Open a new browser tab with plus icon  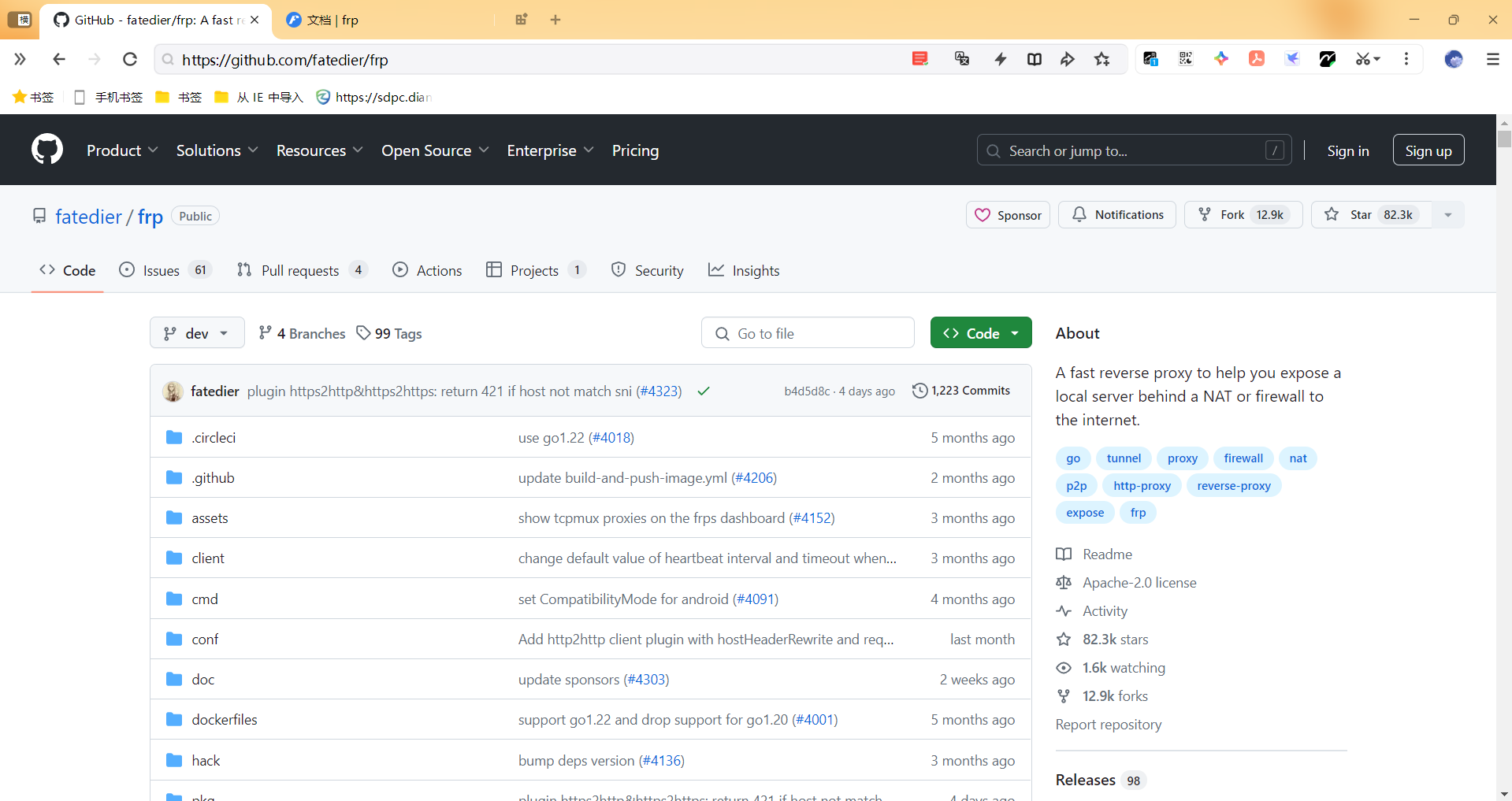click(x=555, y=20)
